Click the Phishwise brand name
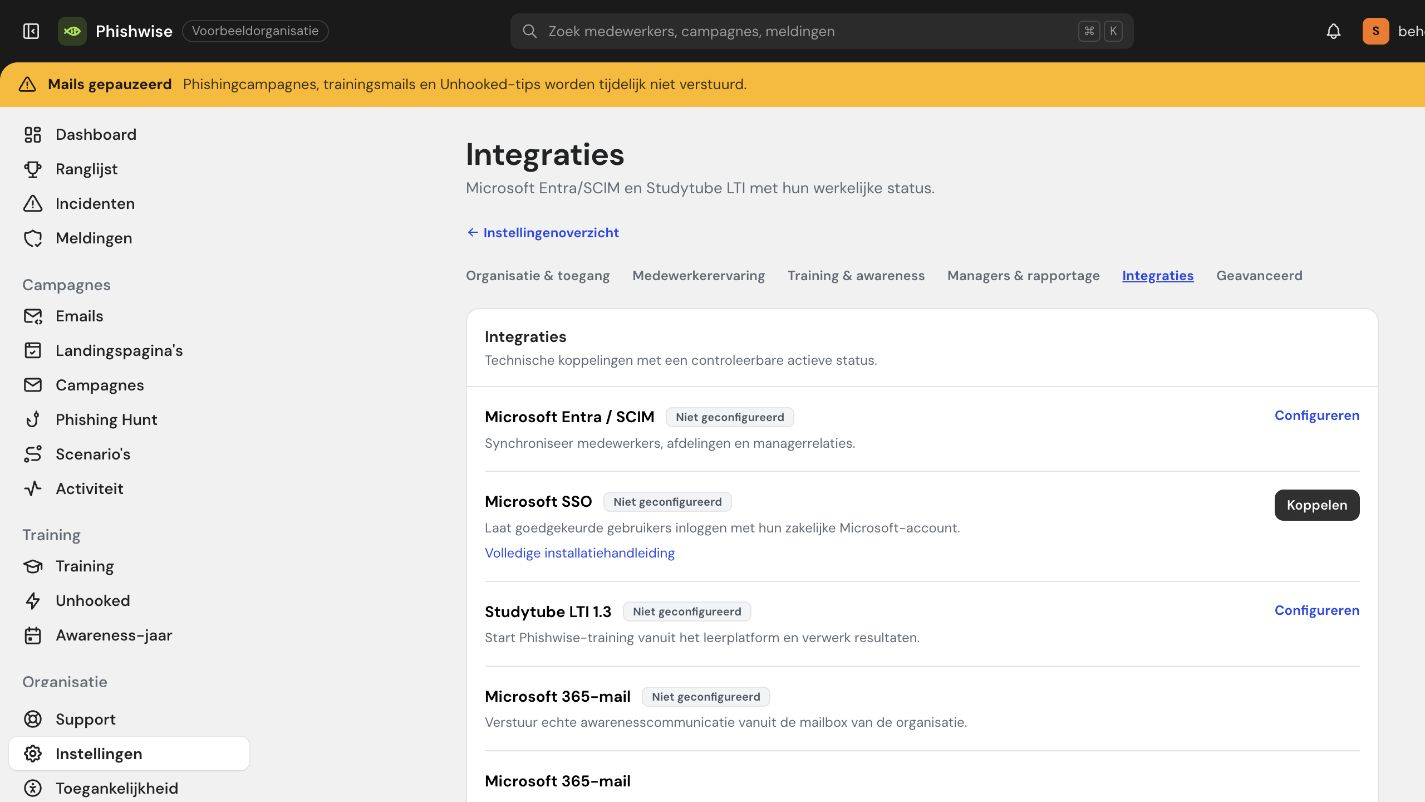Viewport: 1425px width, 802px height. coord(134,31)
